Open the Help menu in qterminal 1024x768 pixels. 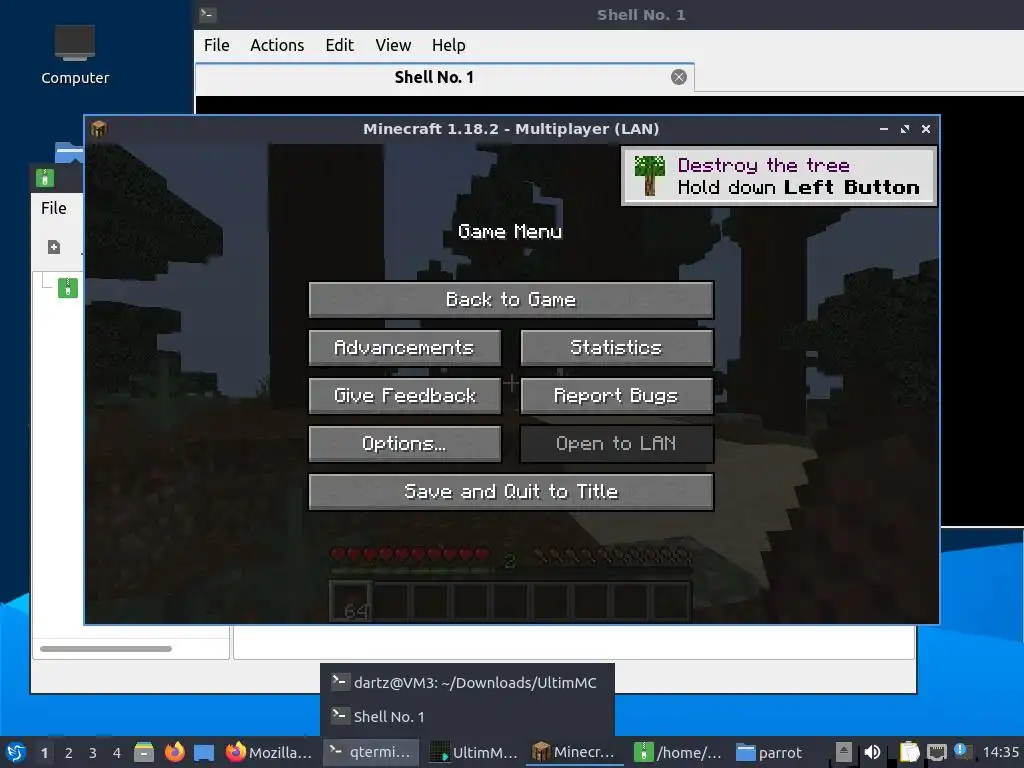click(449, 45)
